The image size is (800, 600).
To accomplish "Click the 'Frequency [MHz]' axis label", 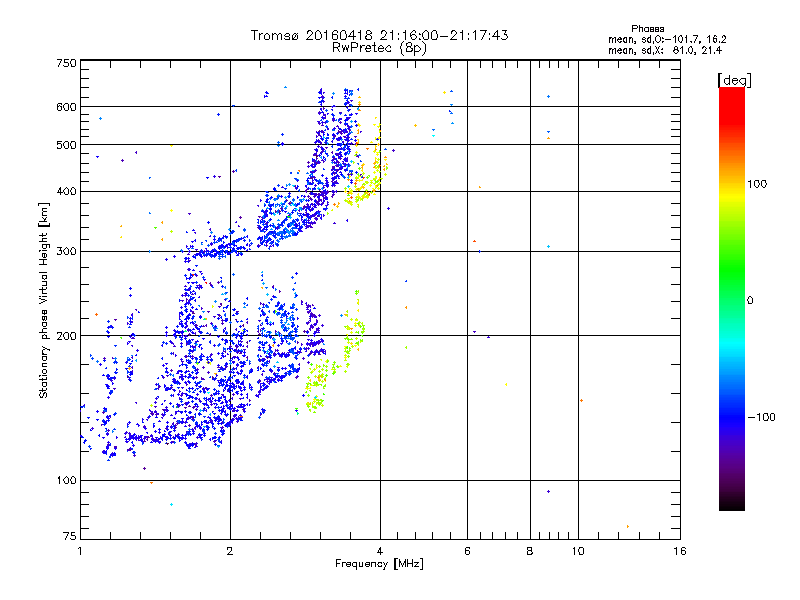I will pyautogui.click(x=379, y=564).
